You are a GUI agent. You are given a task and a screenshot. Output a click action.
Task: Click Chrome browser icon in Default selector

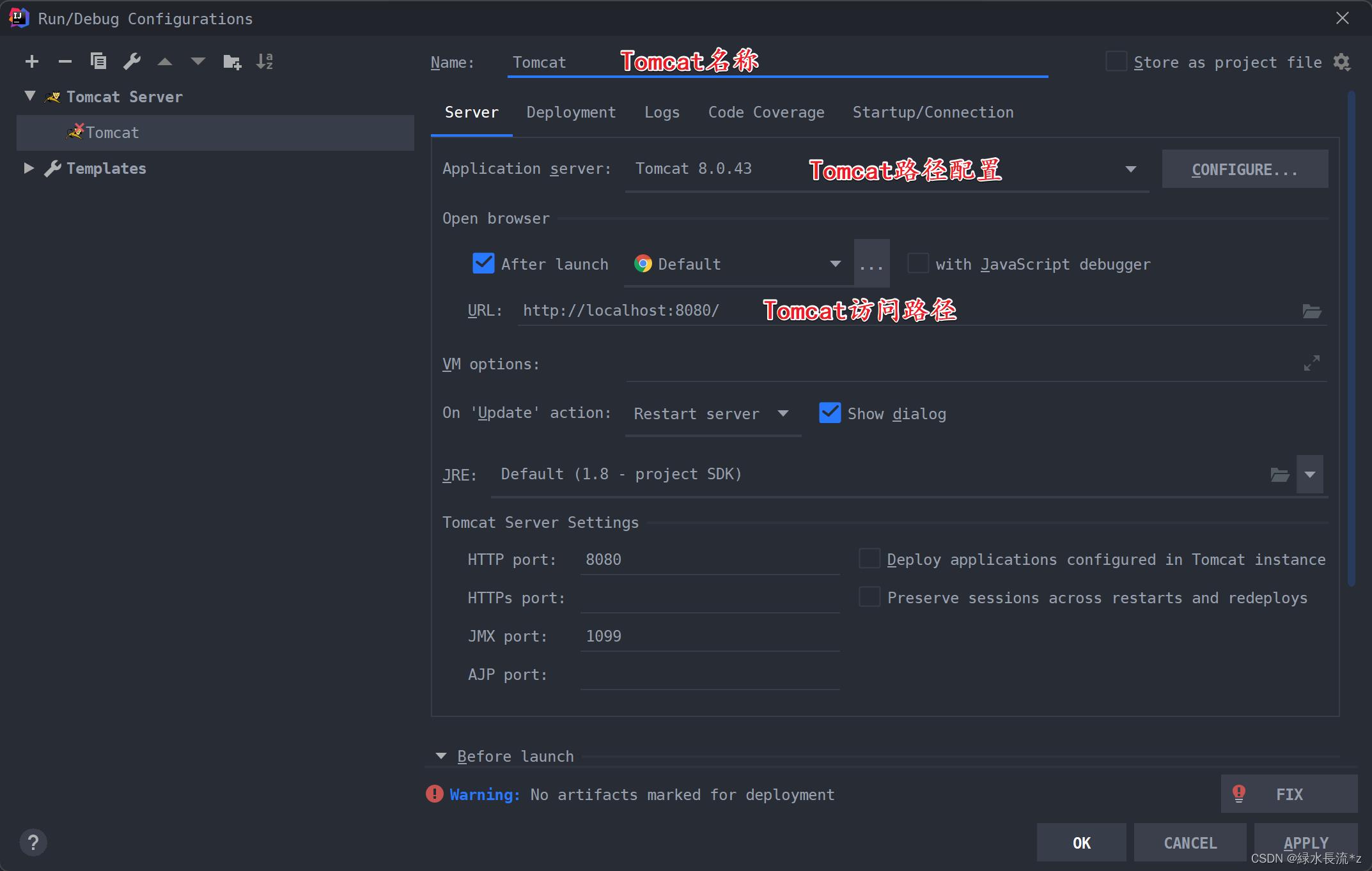click(643, 264)
